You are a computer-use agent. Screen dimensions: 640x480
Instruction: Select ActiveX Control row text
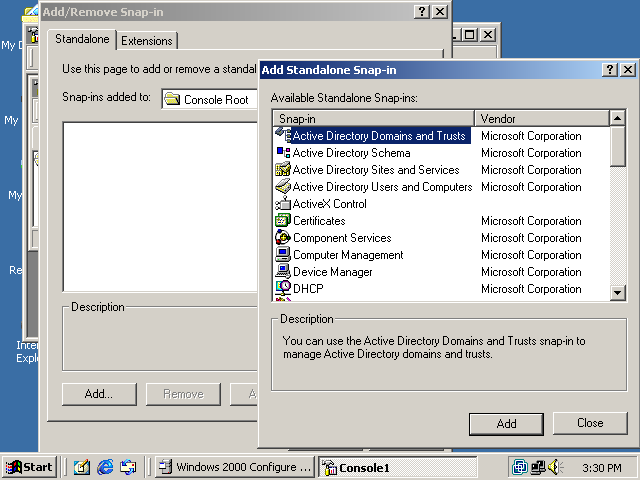point(330,204)
